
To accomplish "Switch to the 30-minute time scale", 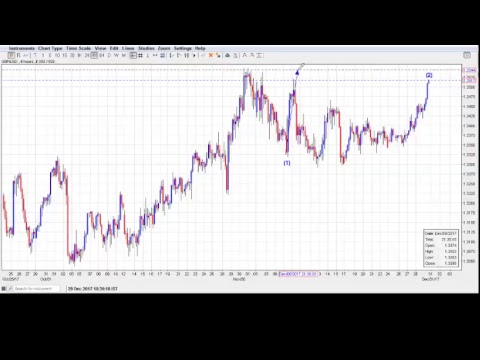I will [x=72, y=55].
